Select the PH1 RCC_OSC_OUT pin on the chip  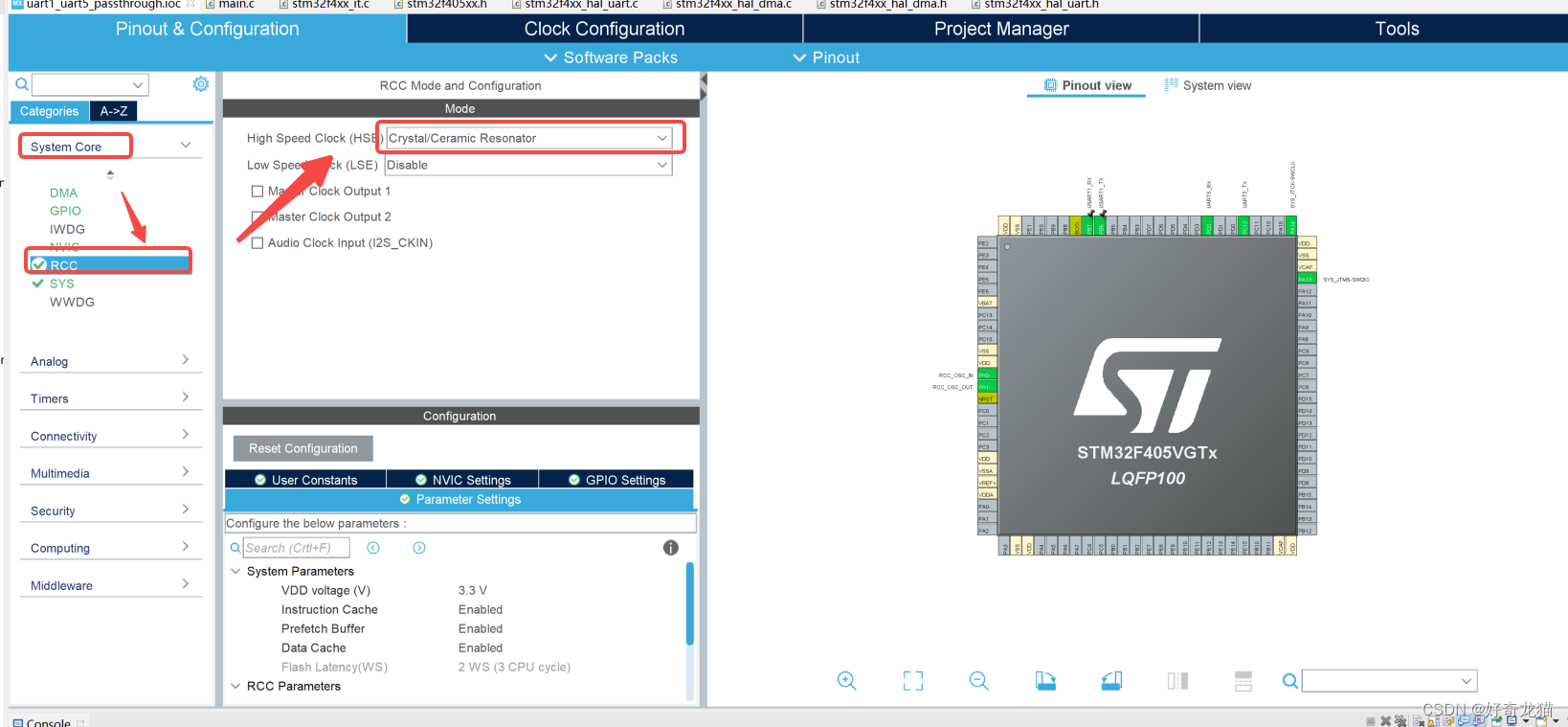(986, 387)
